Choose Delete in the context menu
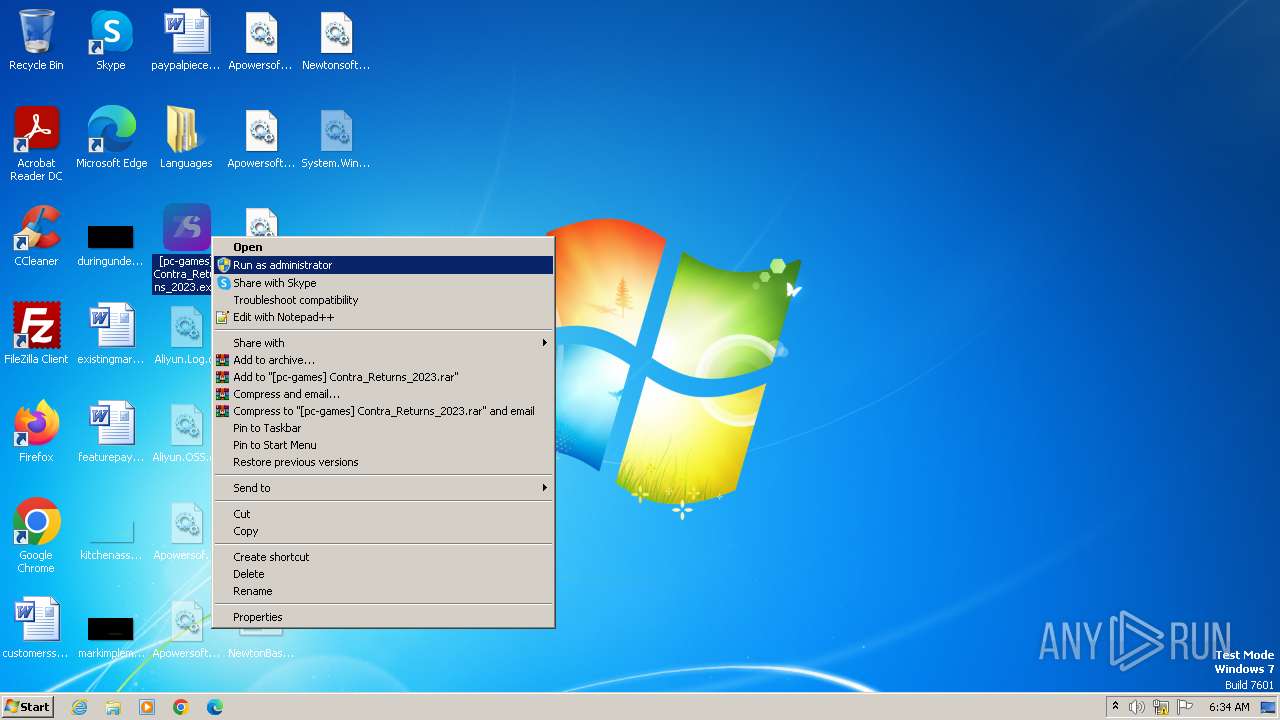Image resolution: width=1280 pixels, height=720 pixels. (x=383, y=574)
